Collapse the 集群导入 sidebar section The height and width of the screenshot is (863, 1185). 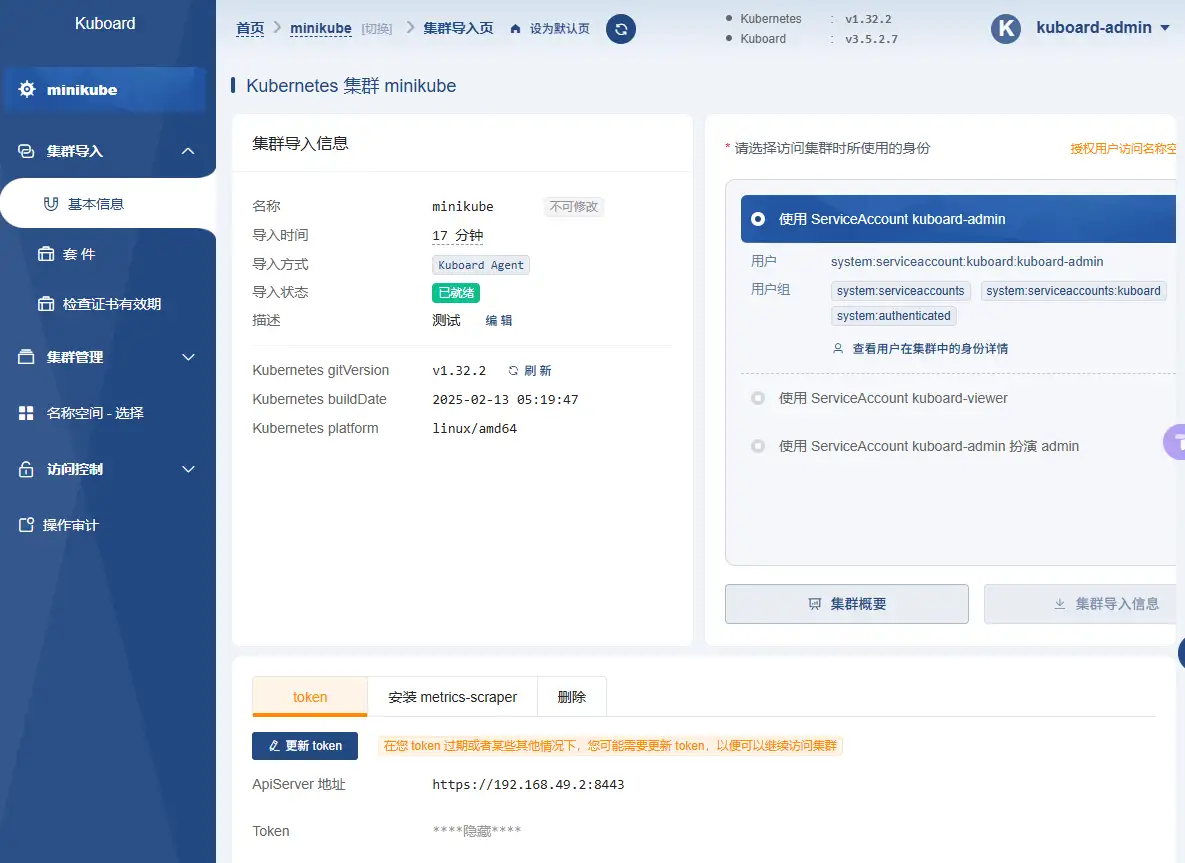coord(188,151)
